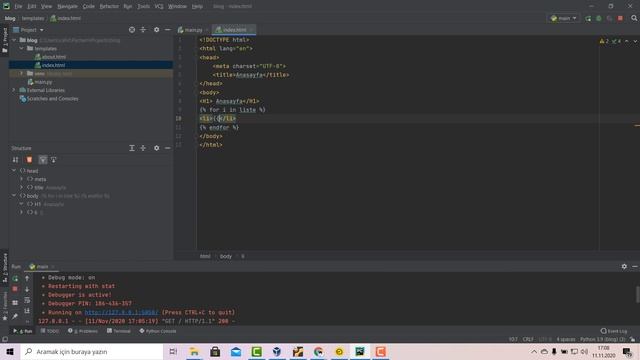Click the warnings indicator showing 2 in editor
This screenshot has height=360, width=640.
click(x=604, y=41)
